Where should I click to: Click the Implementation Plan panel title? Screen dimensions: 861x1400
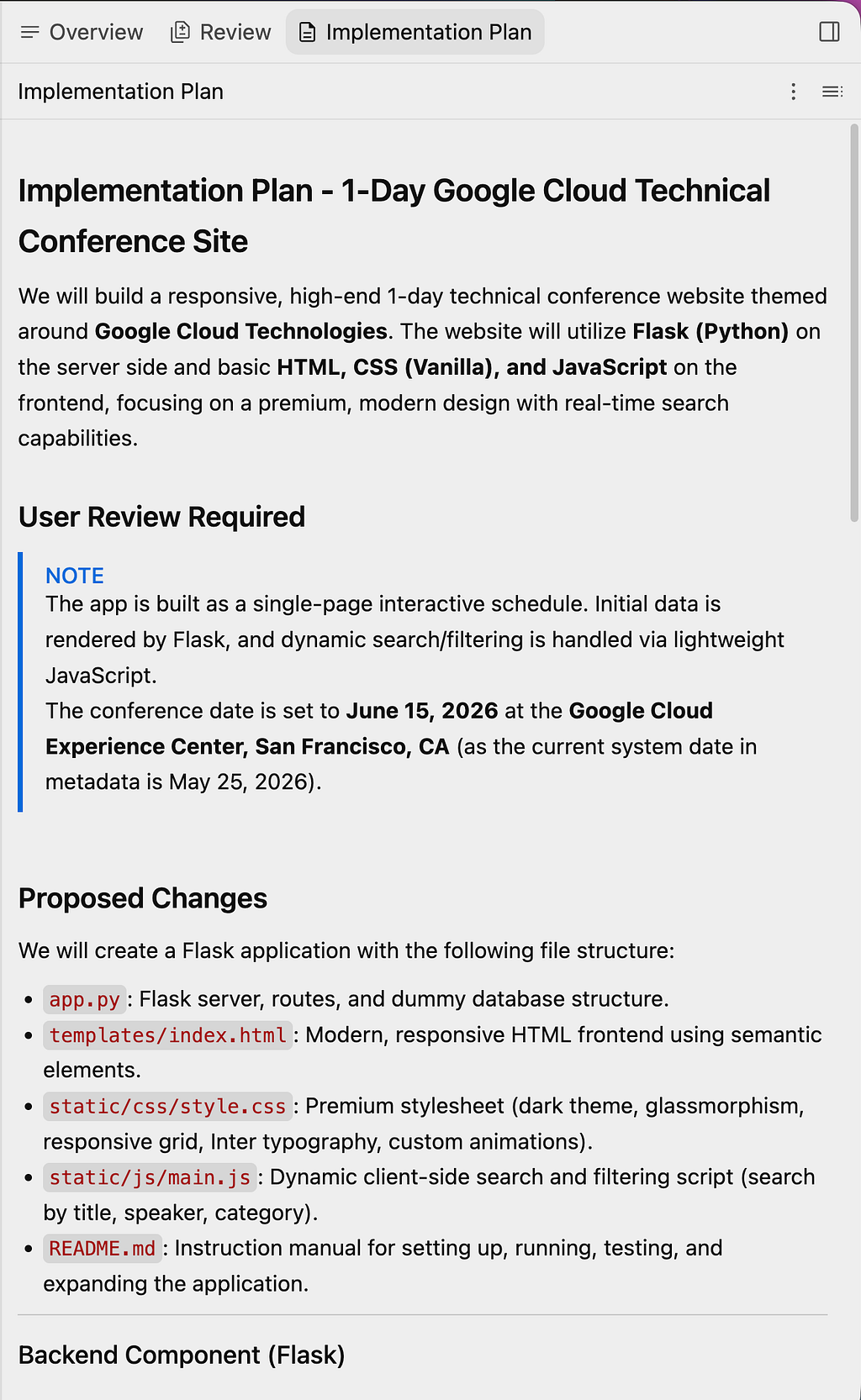pos(120,92)
